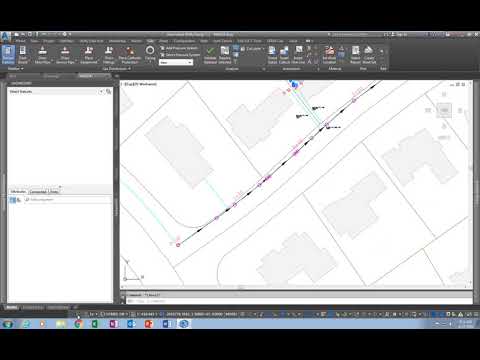Click the Generate Material icon
Image resolution: width=480 pixels, height=360 pixels.
pyautogui.click(x=329, y=55)
